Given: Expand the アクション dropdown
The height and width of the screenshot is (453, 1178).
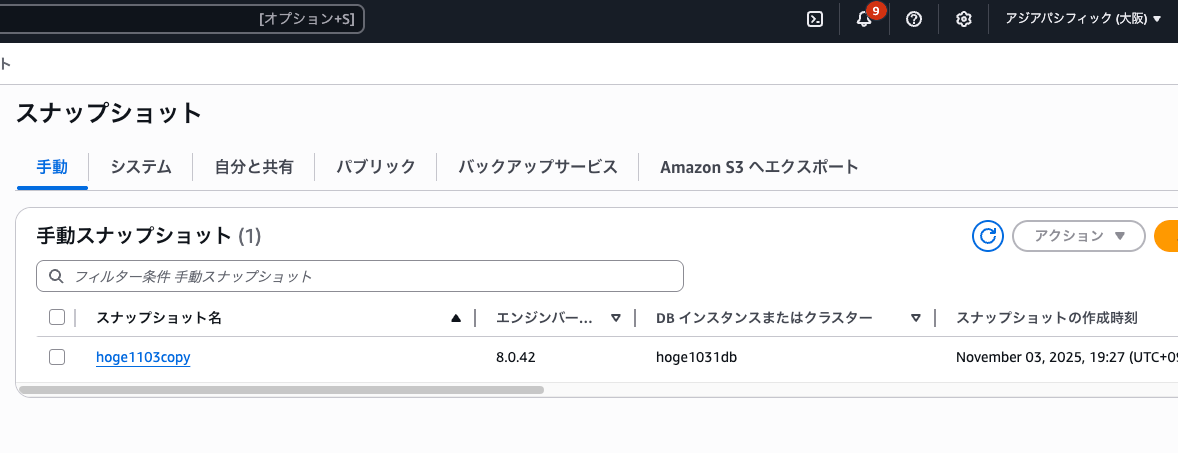Looking at the screenshot, I should [1078, 236].
